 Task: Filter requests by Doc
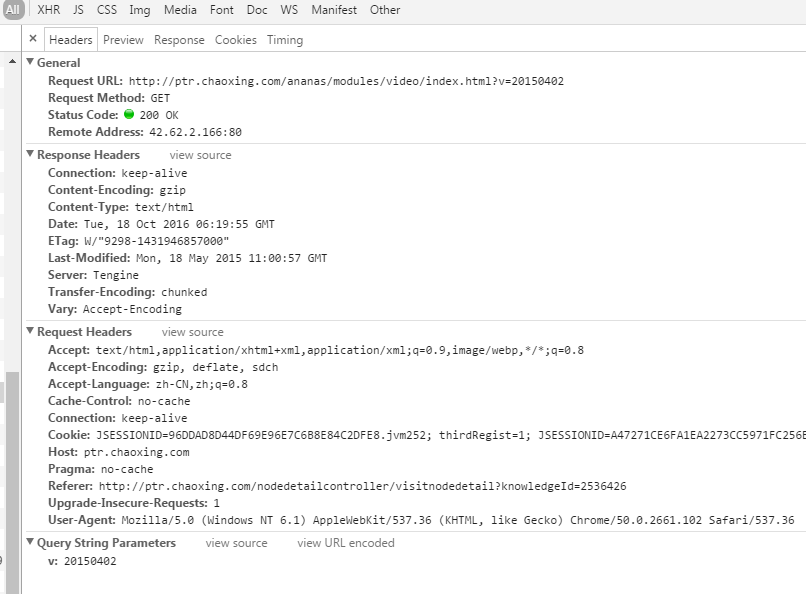click(x=257, y=10)
